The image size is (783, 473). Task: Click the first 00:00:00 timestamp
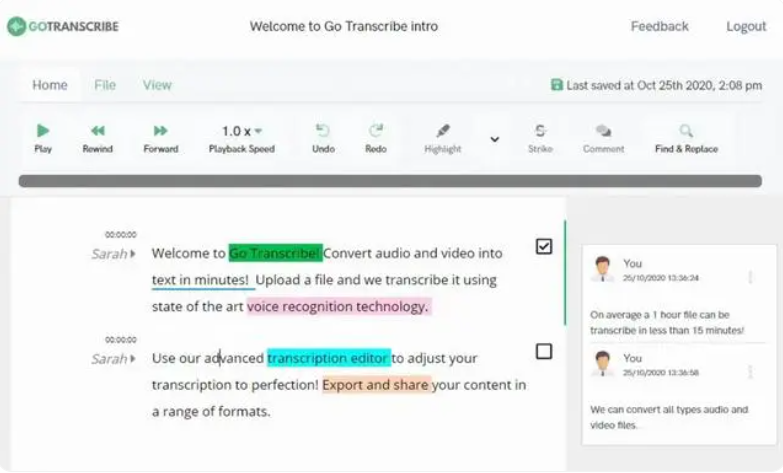[x=120, y=235]
